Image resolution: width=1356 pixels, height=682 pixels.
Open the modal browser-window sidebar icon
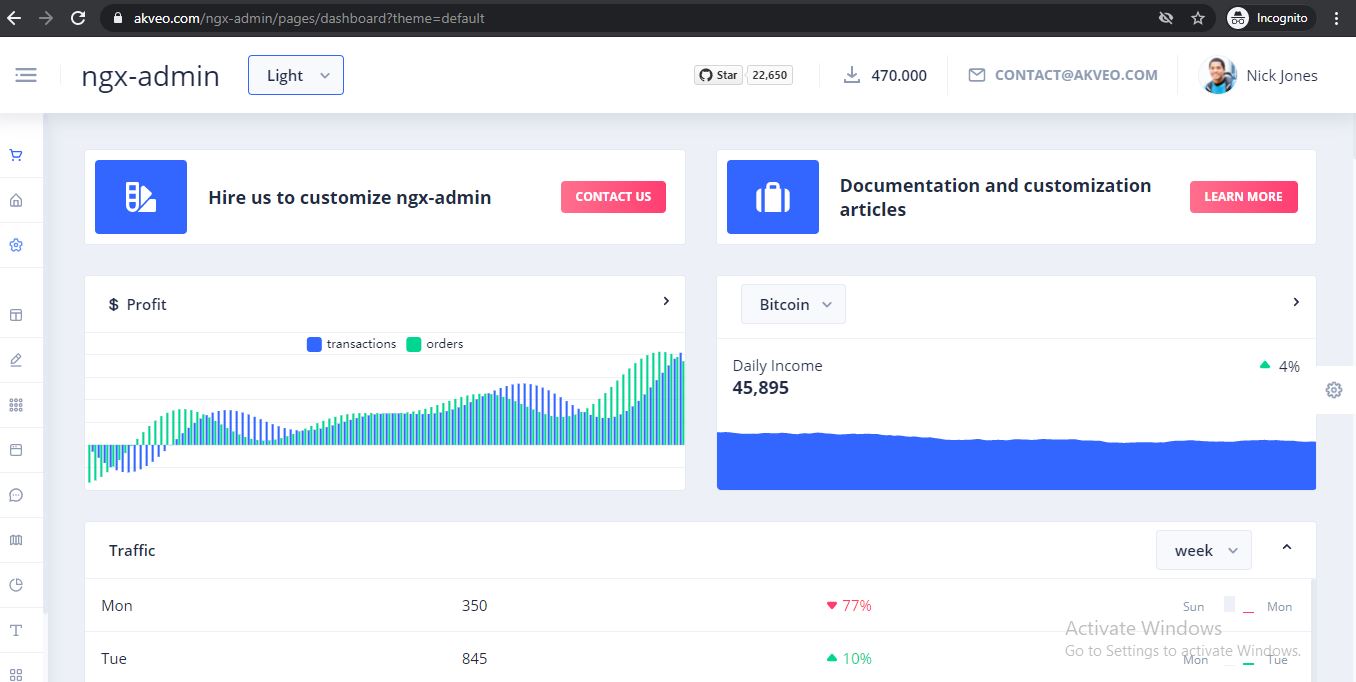[x=16, y=450]
